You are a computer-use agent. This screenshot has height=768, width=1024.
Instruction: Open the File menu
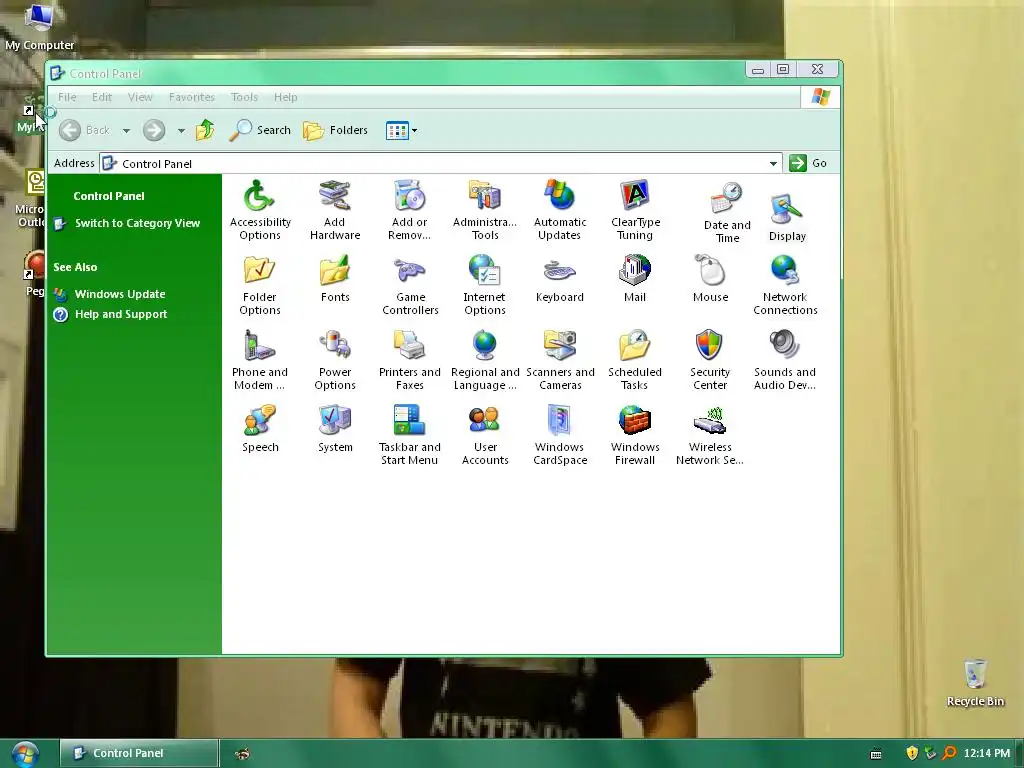coord(67,97)
